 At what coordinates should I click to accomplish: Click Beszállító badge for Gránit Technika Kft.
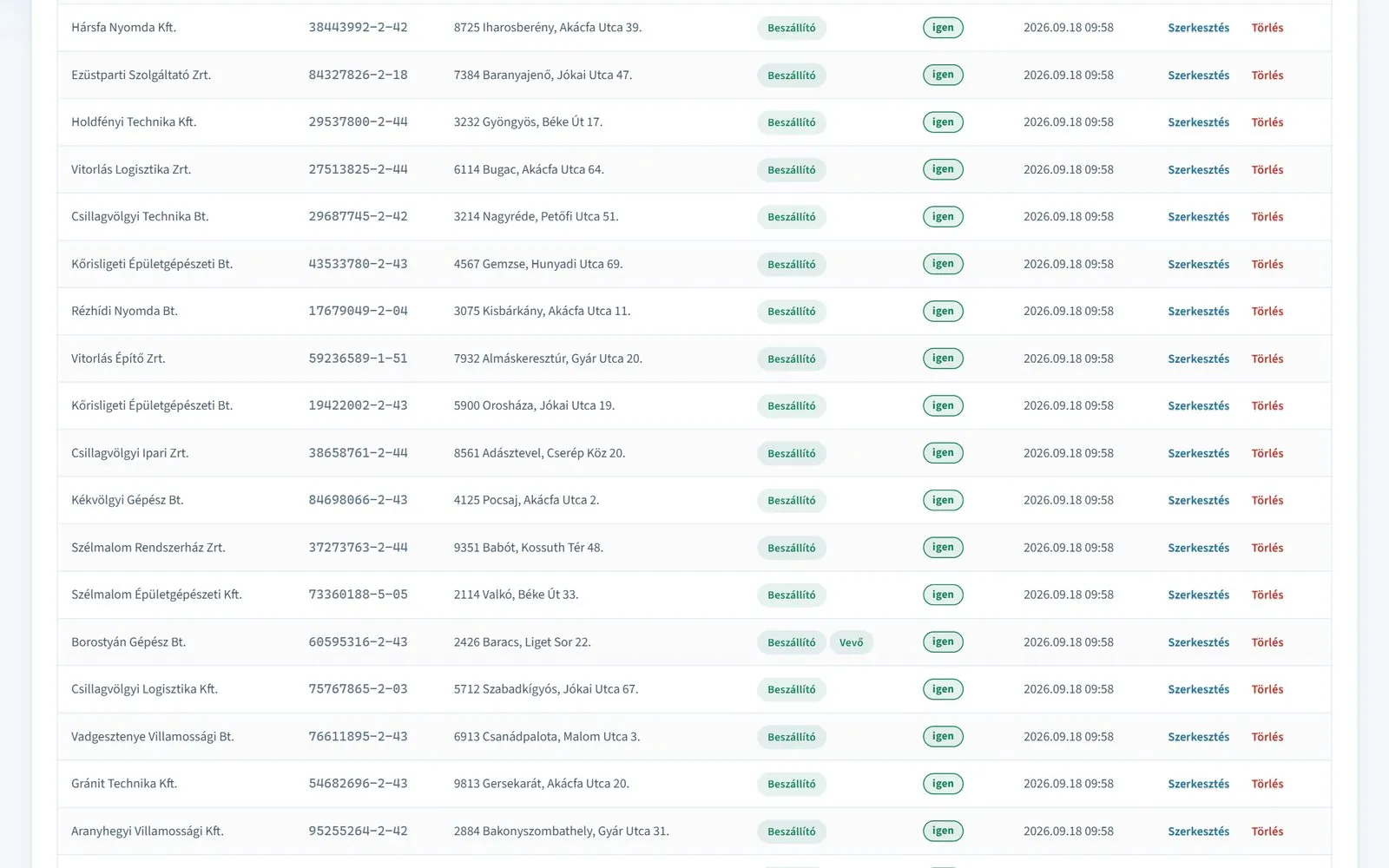tap(791, 784)
